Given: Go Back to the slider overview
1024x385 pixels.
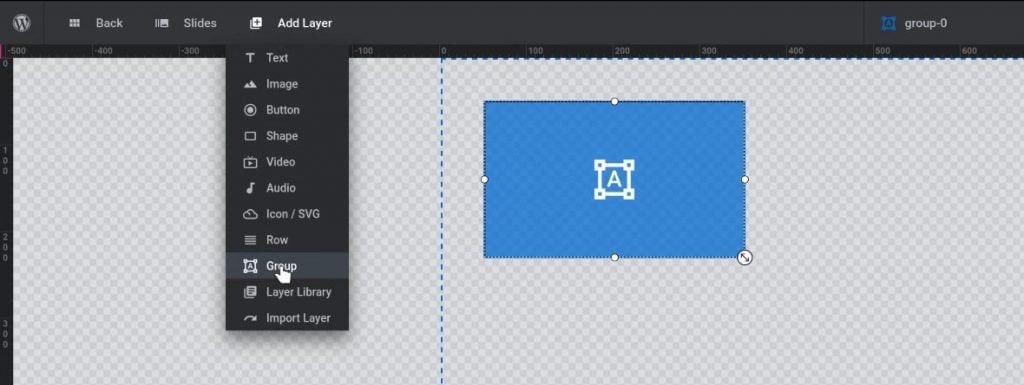Looking at the screenshot, I should click(x=96, y=23).
